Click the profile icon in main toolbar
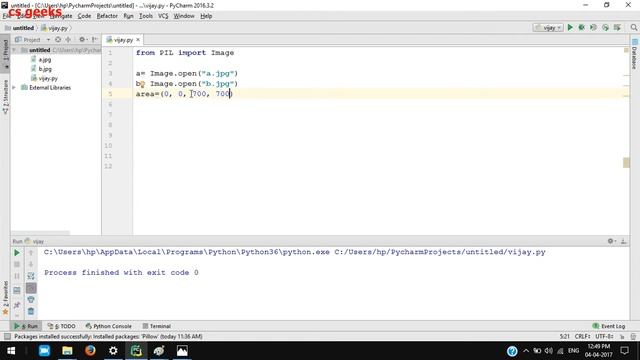This screenshot has width=640, height=360. pos(605,27)
